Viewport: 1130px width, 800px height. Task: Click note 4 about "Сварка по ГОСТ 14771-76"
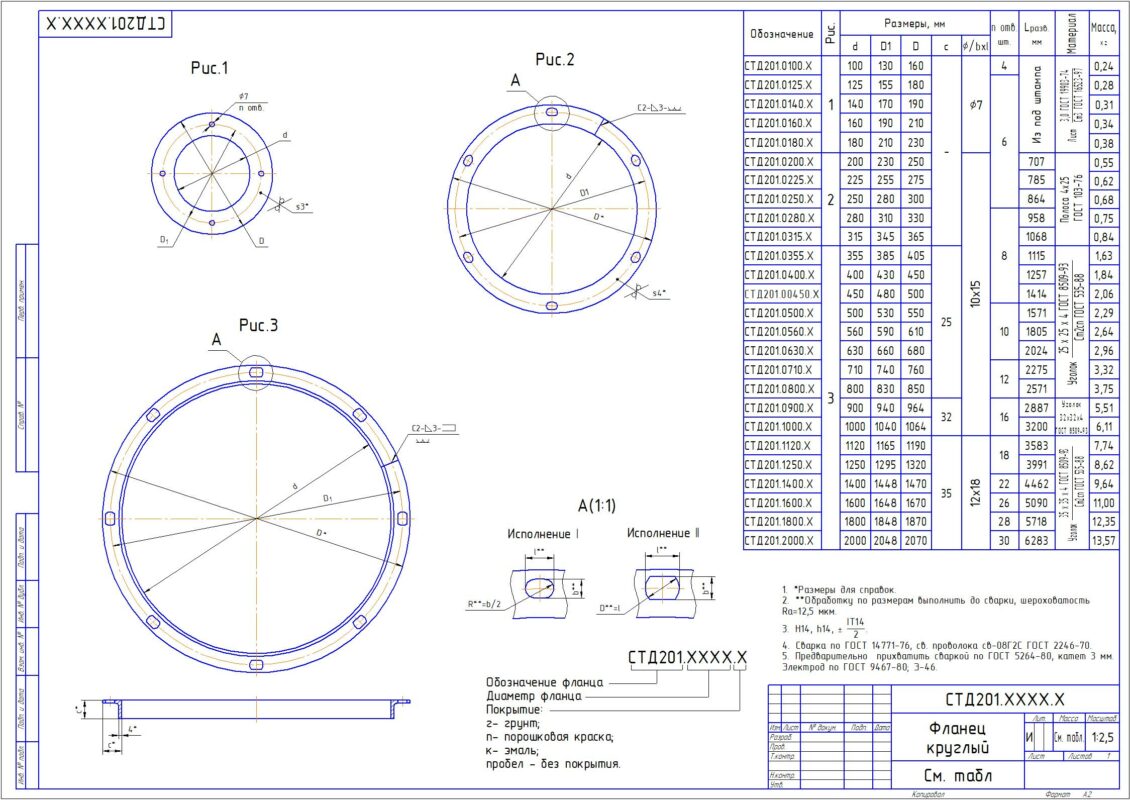(x=938, y=646)
